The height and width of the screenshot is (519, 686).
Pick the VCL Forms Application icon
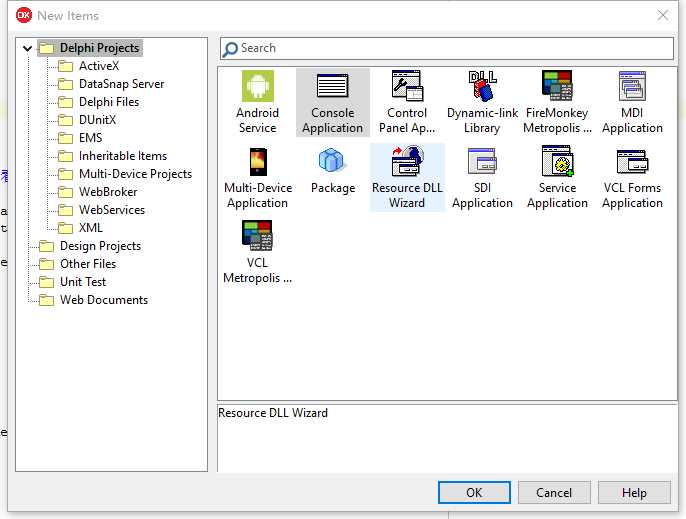point(632,161)
